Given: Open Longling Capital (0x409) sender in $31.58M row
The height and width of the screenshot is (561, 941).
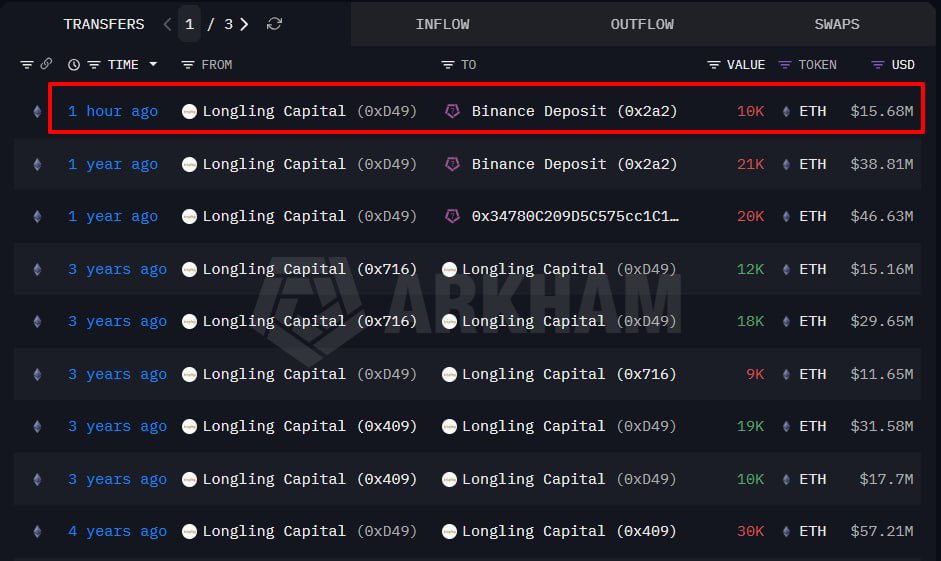Looking at the screenshot, I should point(309,427).
